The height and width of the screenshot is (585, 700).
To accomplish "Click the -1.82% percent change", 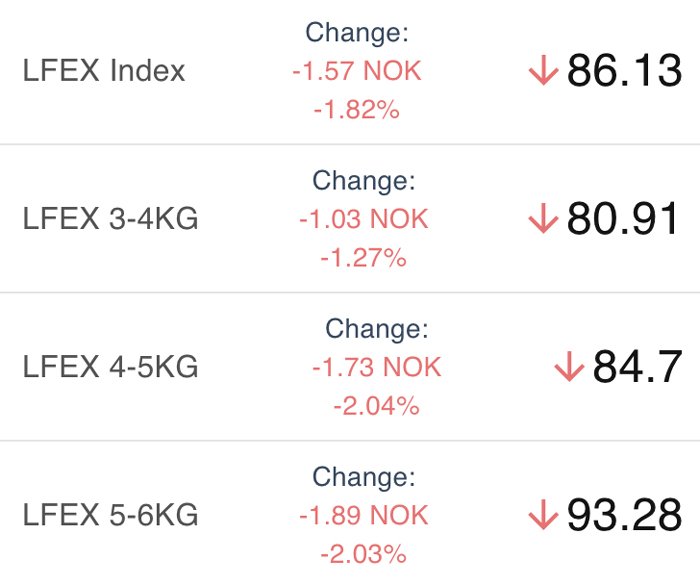I will click(357, 110).
